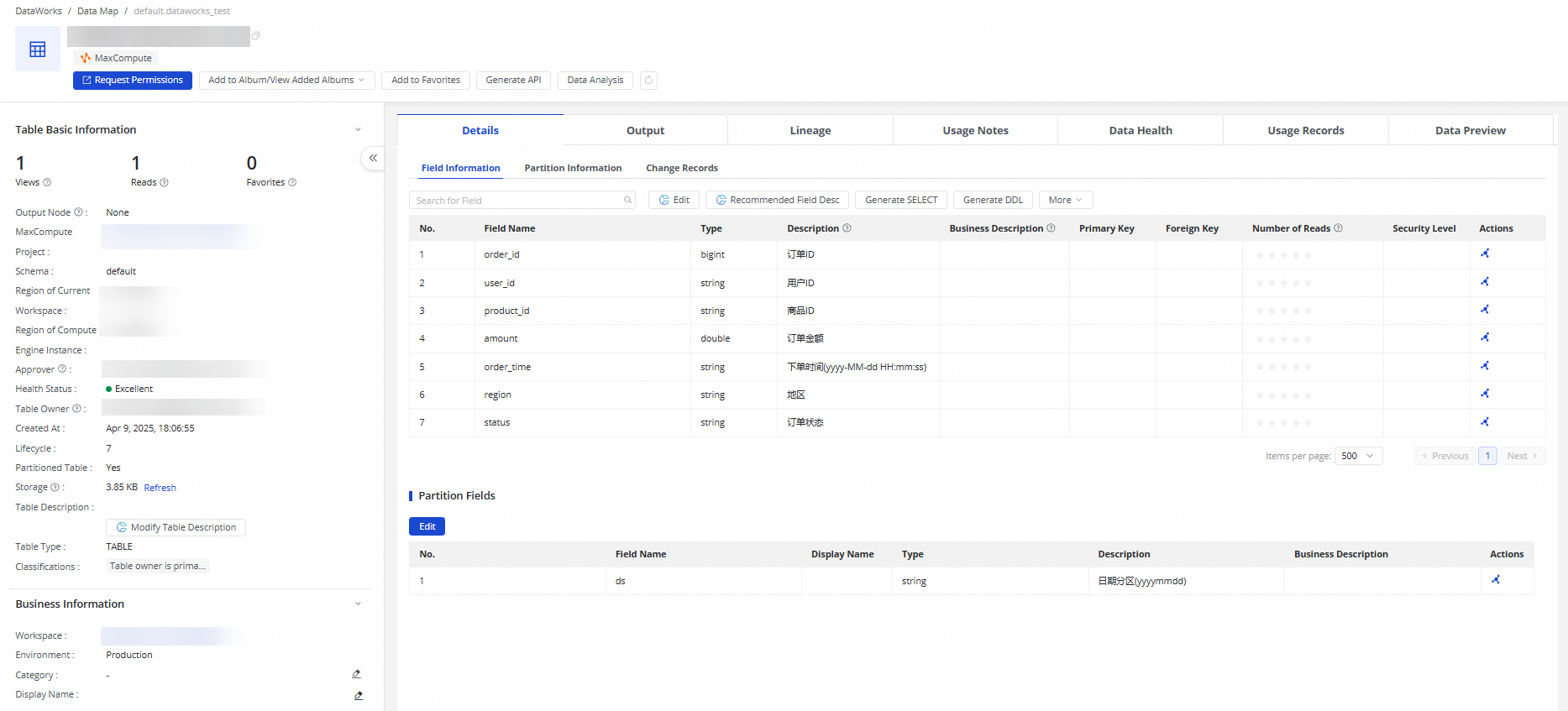
Task: Select the Field Information sub-tab
Action: tap(461, 168)
